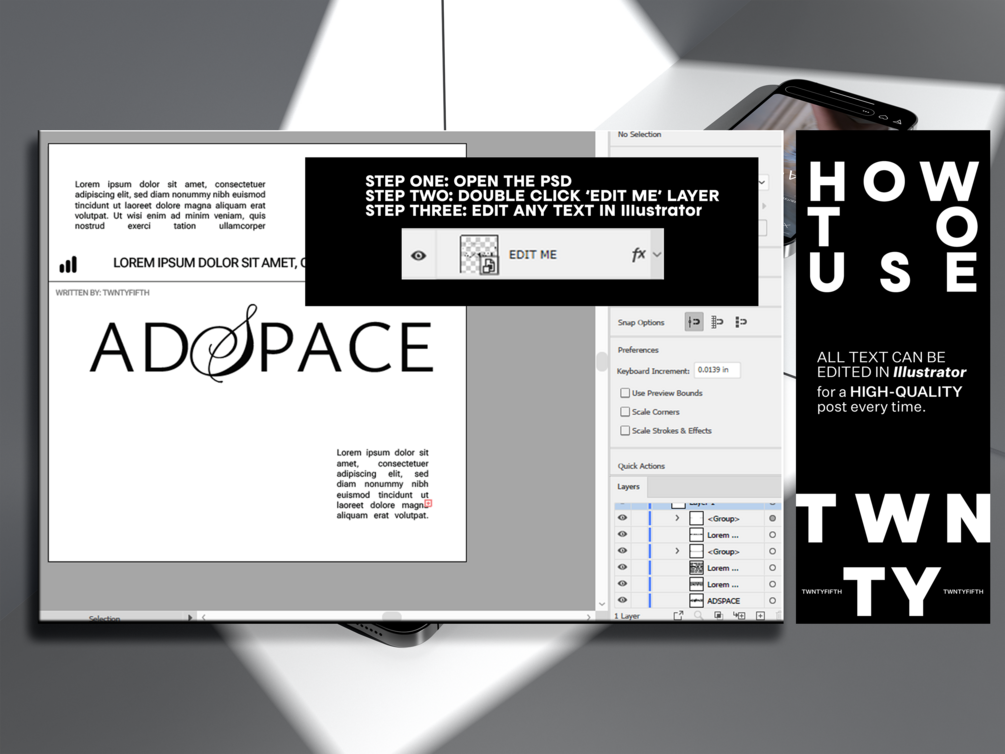Click the canvas vertical scrollbar down arrow
The width and height of the screenshot is (1005, 754).
[x=601, y=604]
